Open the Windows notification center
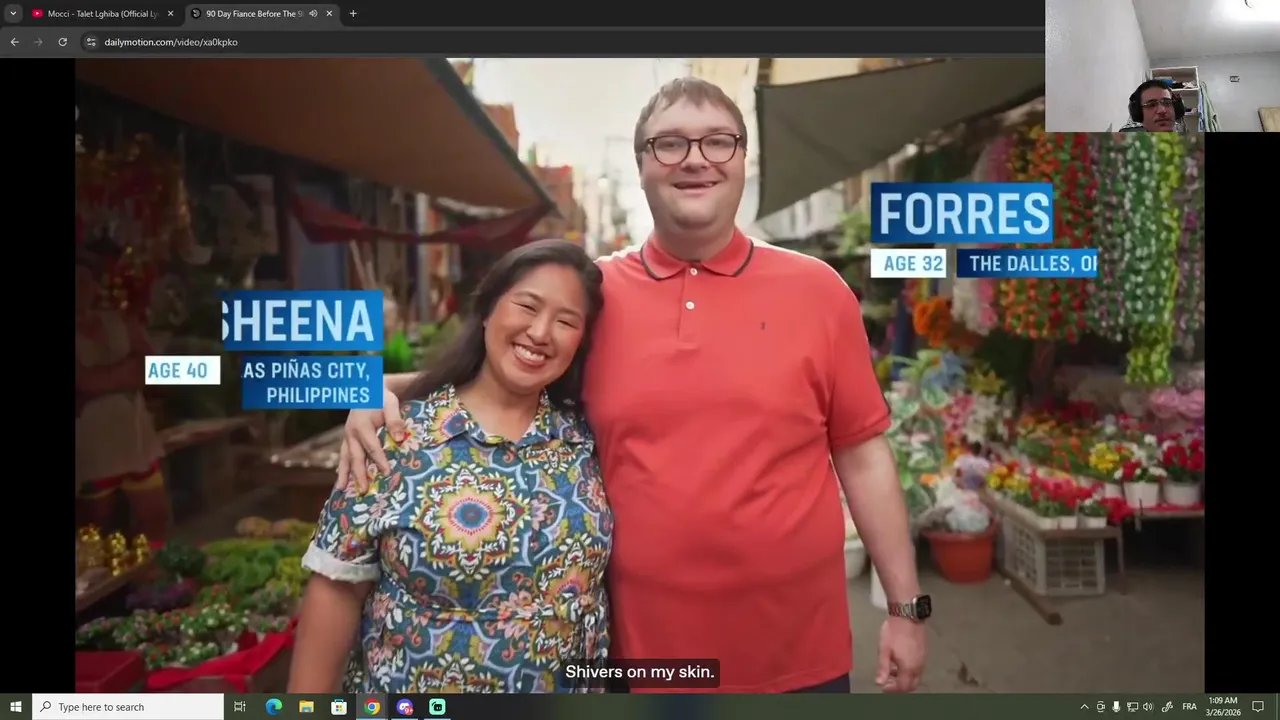The width and height of the screenshot is (1280, 720). click(x=1258, y=707)
